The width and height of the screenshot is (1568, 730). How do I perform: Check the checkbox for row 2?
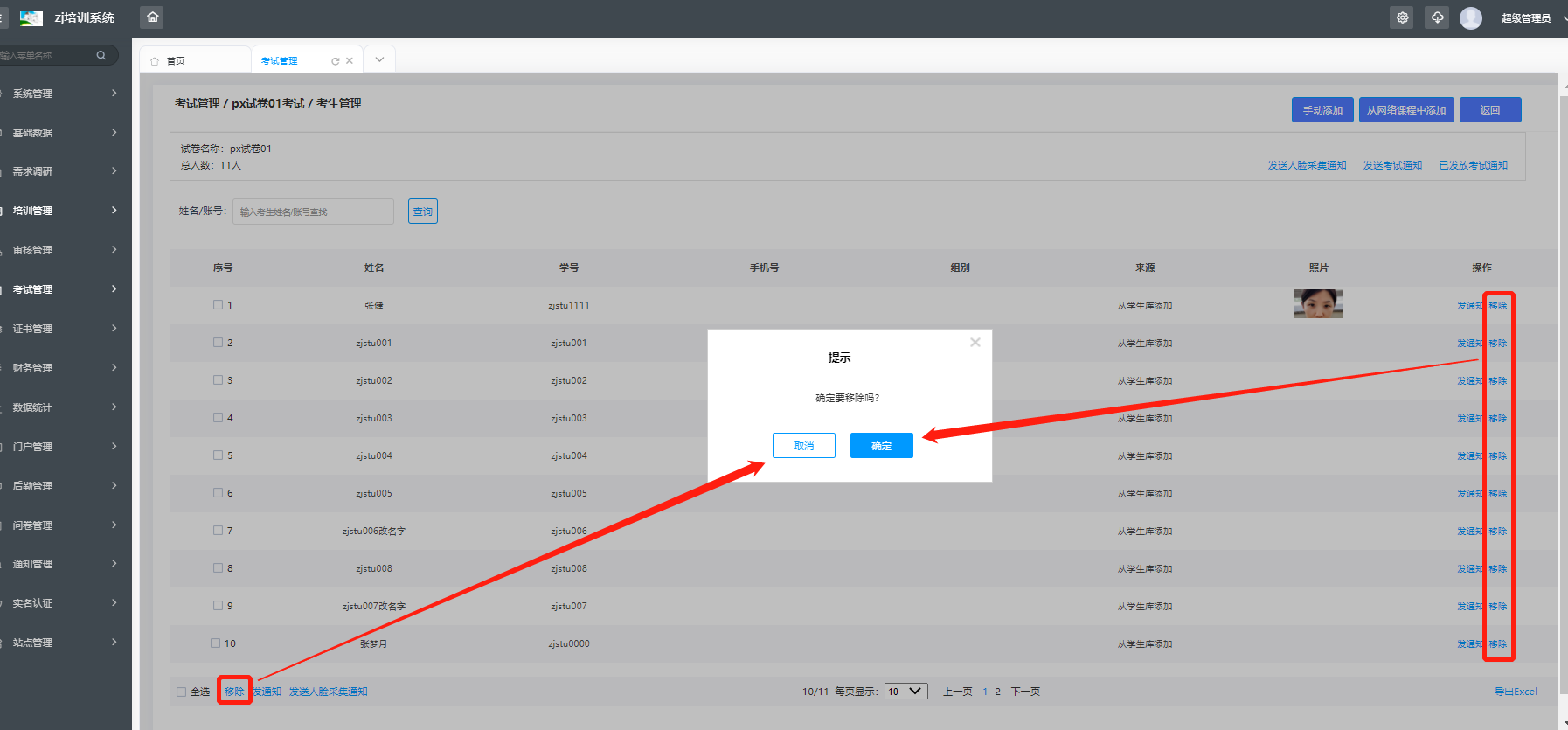click(218, 343)
